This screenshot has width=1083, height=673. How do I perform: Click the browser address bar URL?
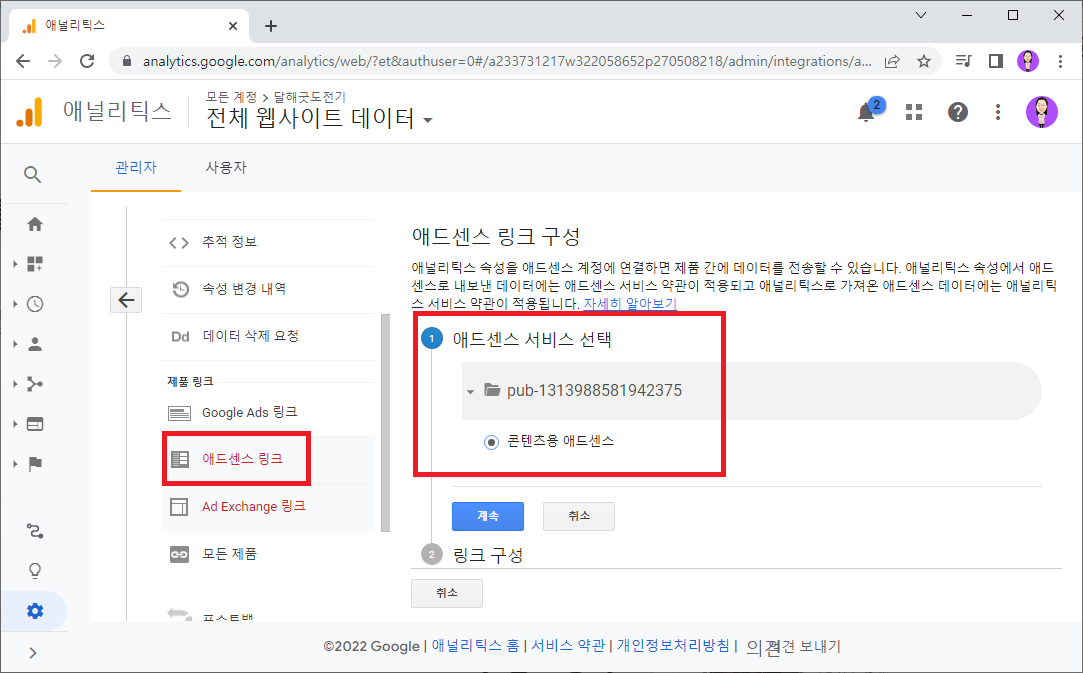point(506,61)
